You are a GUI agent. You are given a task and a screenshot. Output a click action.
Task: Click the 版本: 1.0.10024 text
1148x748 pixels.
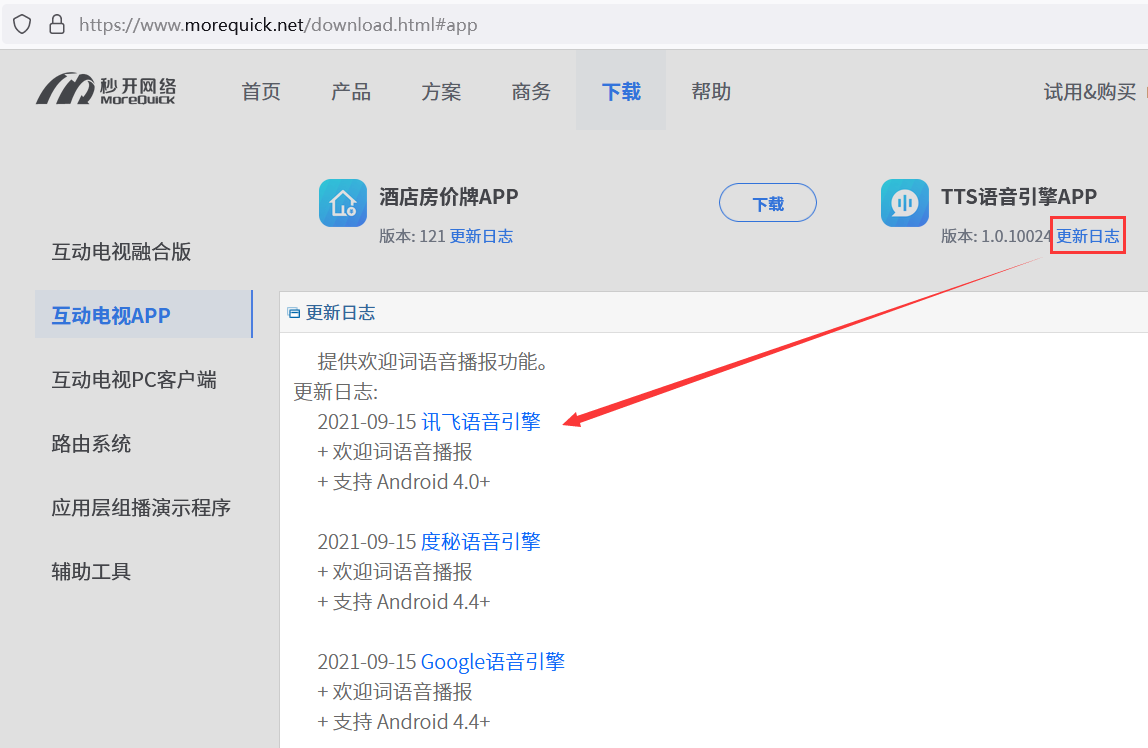click(996, 236)
